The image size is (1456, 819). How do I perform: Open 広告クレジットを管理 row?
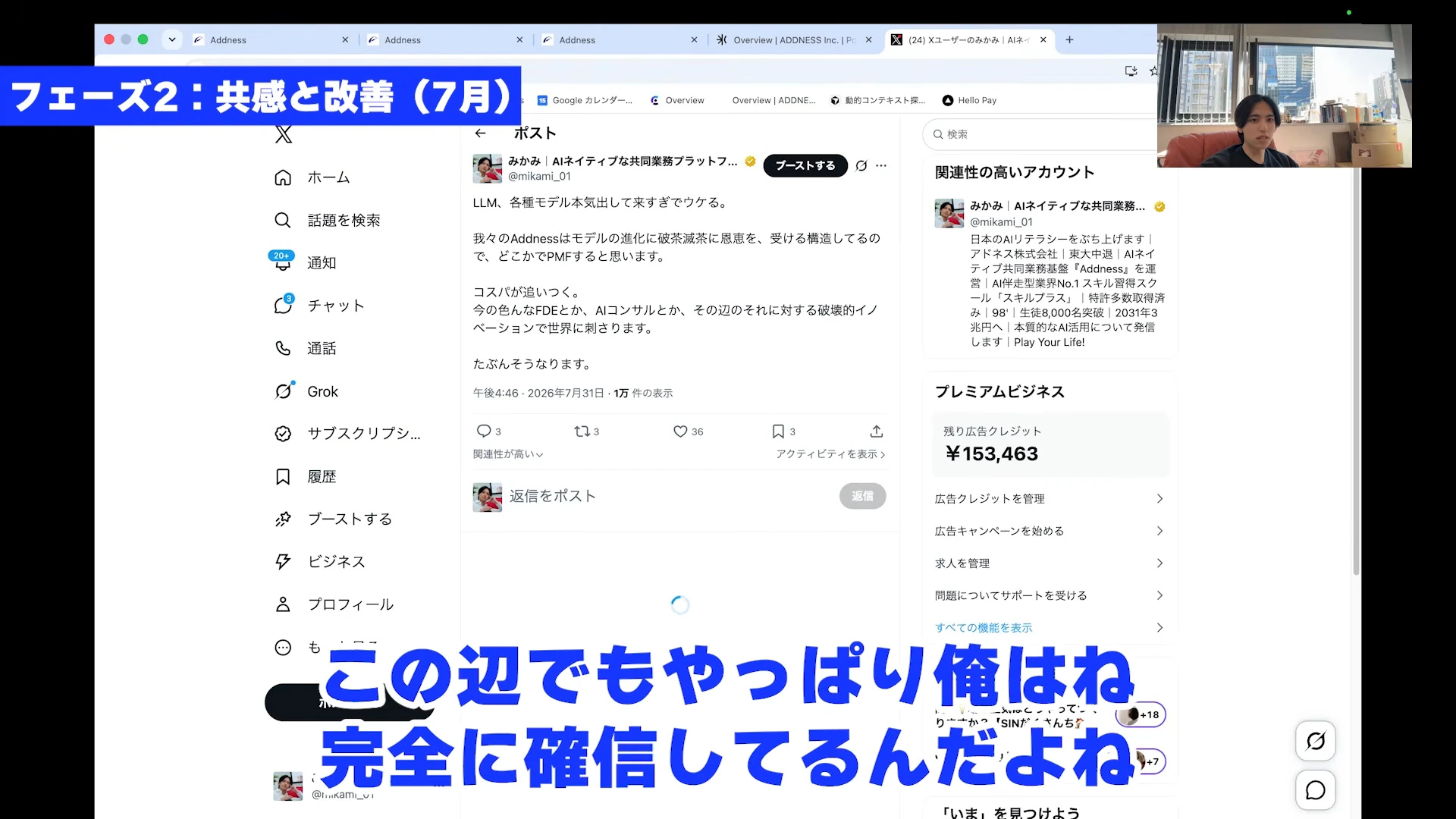tap(1050, 499)
